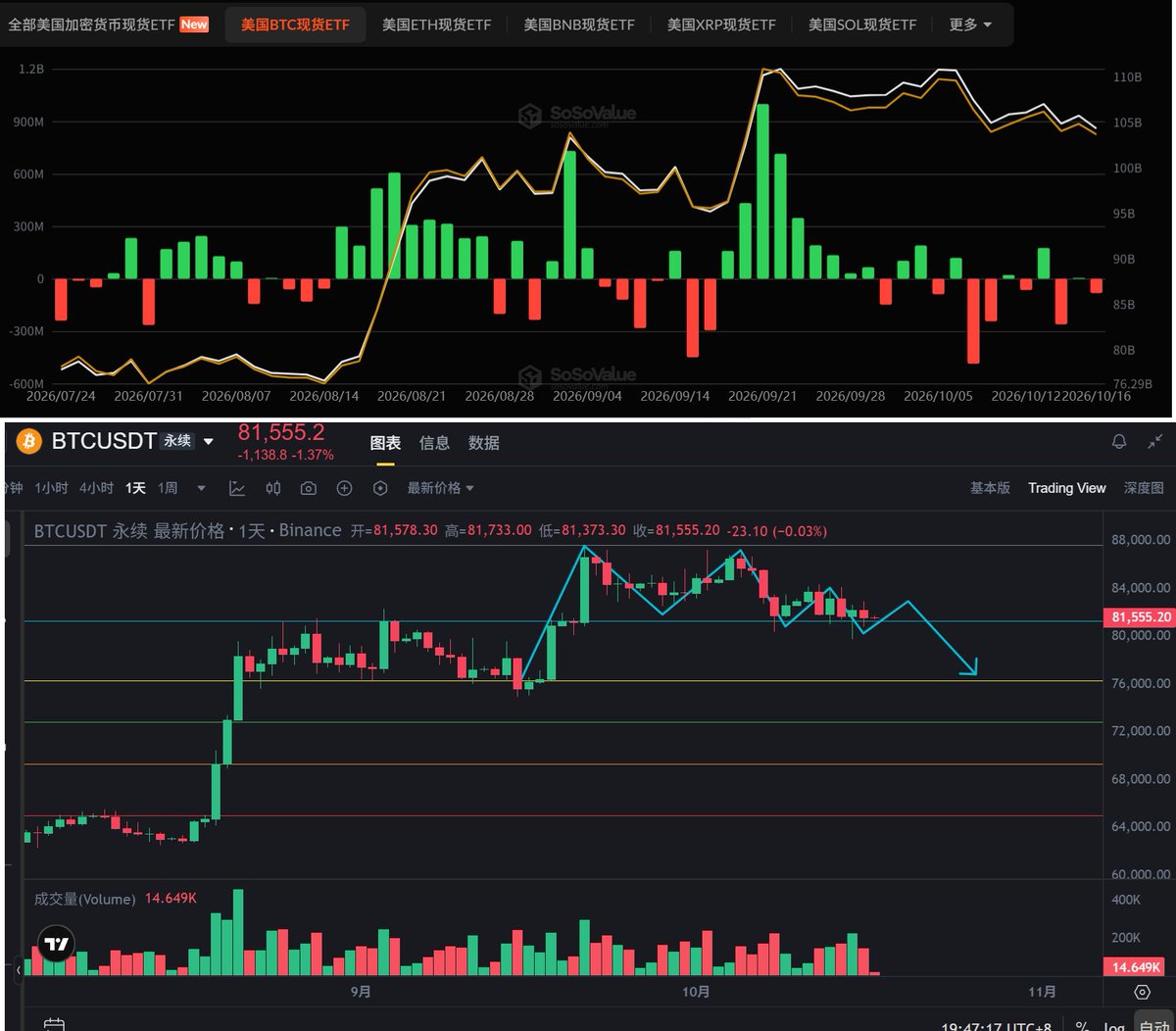
Task: Expand the left panel arrow handle
Action: pyautogui.click(x=19, y=970)
